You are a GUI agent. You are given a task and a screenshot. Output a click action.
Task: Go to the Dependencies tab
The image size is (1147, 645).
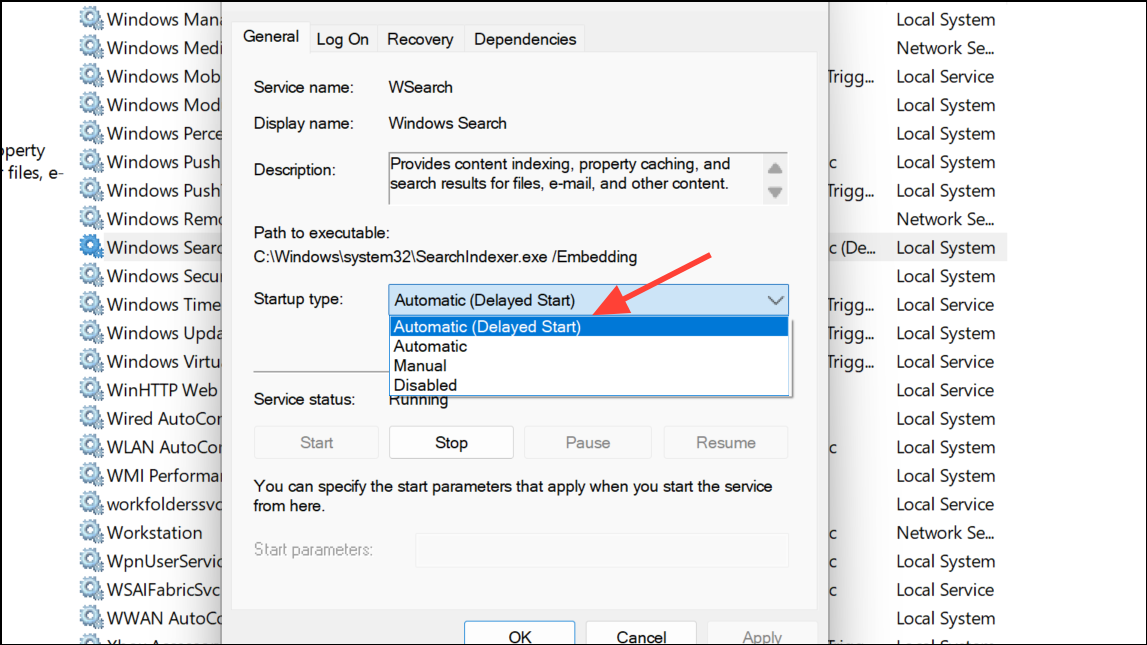[x=525, y=39]
